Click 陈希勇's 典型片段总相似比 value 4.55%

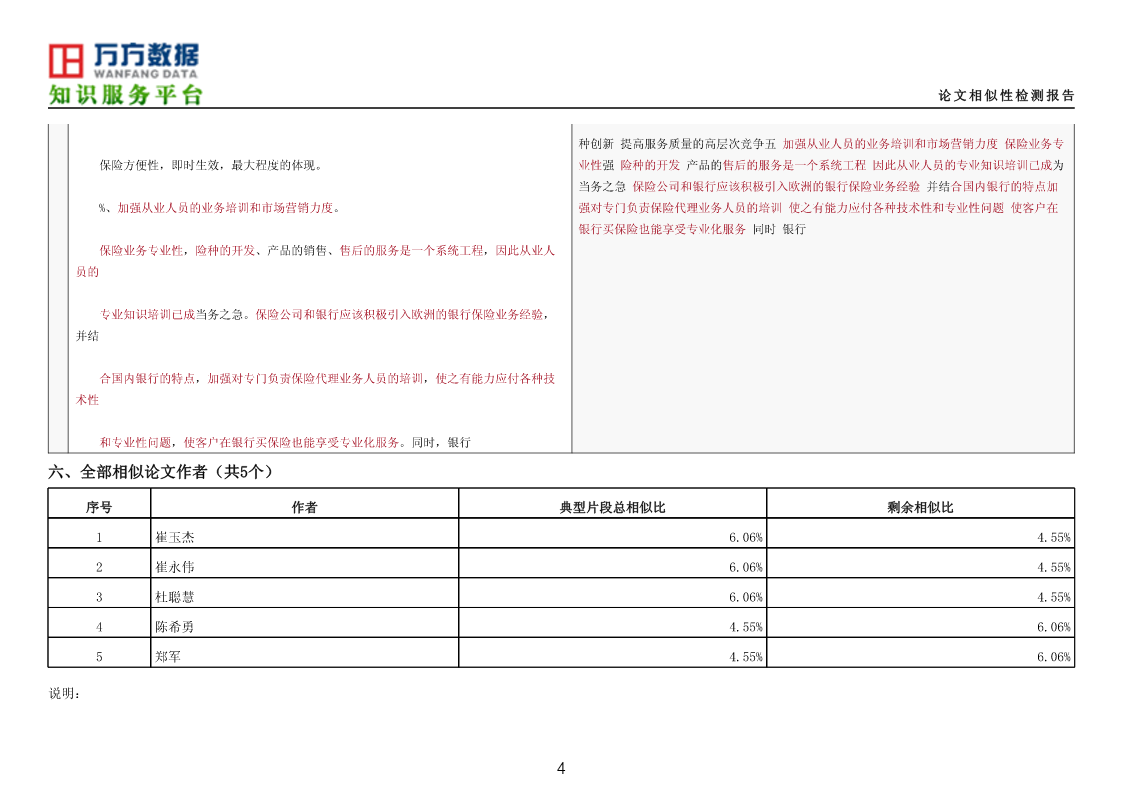pos(746,627)
